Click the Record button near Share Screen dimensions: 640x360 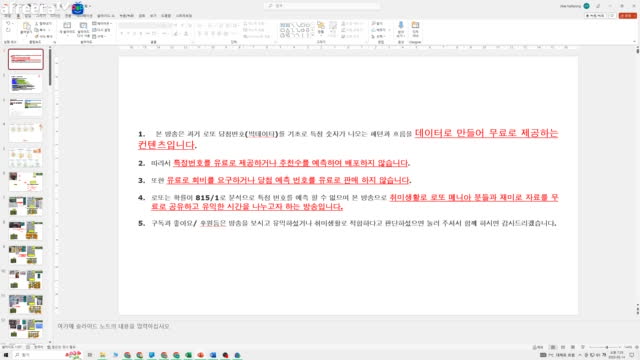point(595,16)
